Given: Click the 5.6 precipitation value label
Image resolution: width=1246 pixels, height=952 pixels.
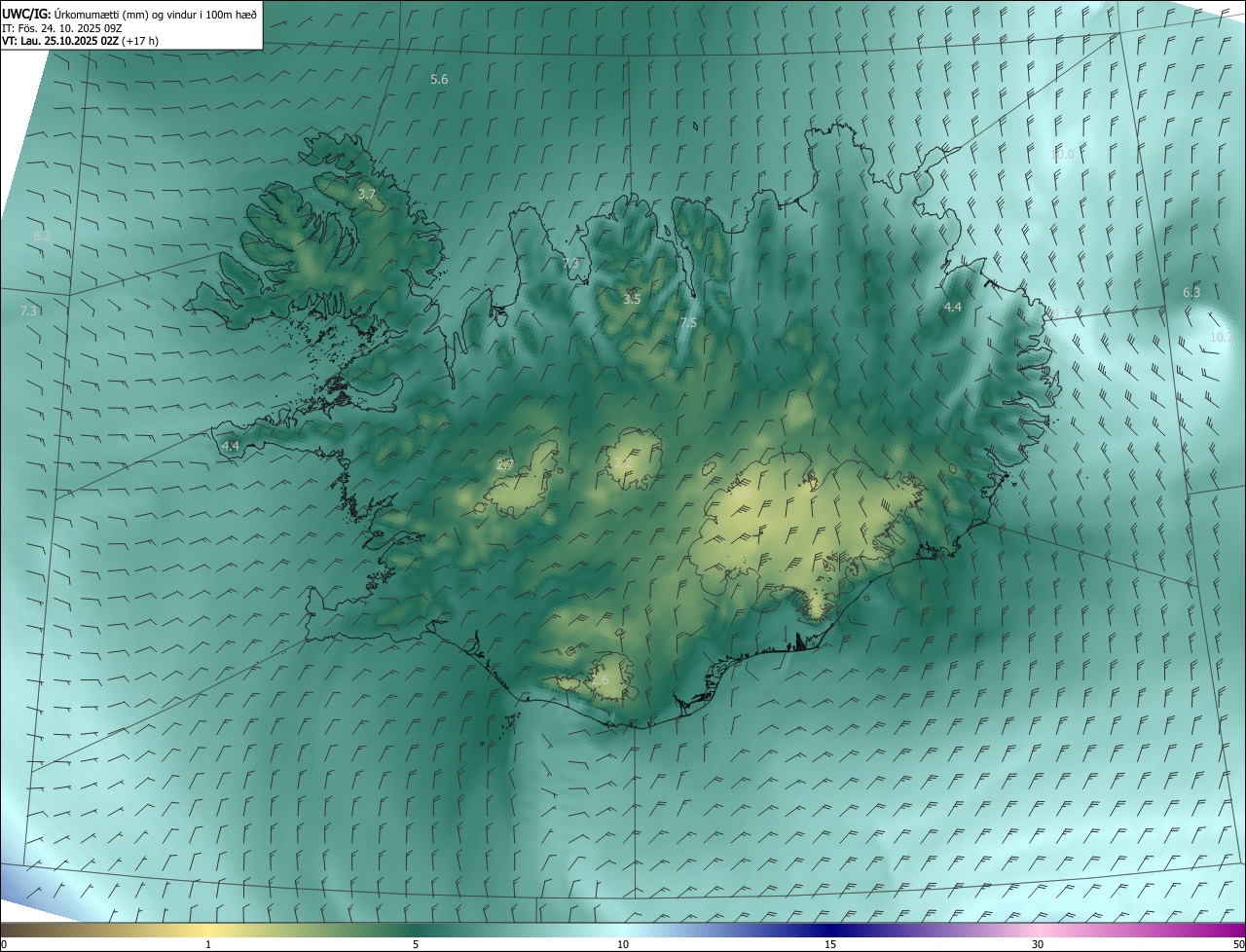Looking at the screenshot, I should pos(439,79).
